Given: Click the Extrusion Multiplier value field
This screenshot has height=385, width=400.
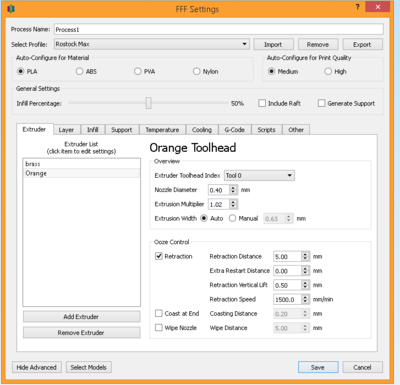Looking at the screenshot, I should 219,204.
